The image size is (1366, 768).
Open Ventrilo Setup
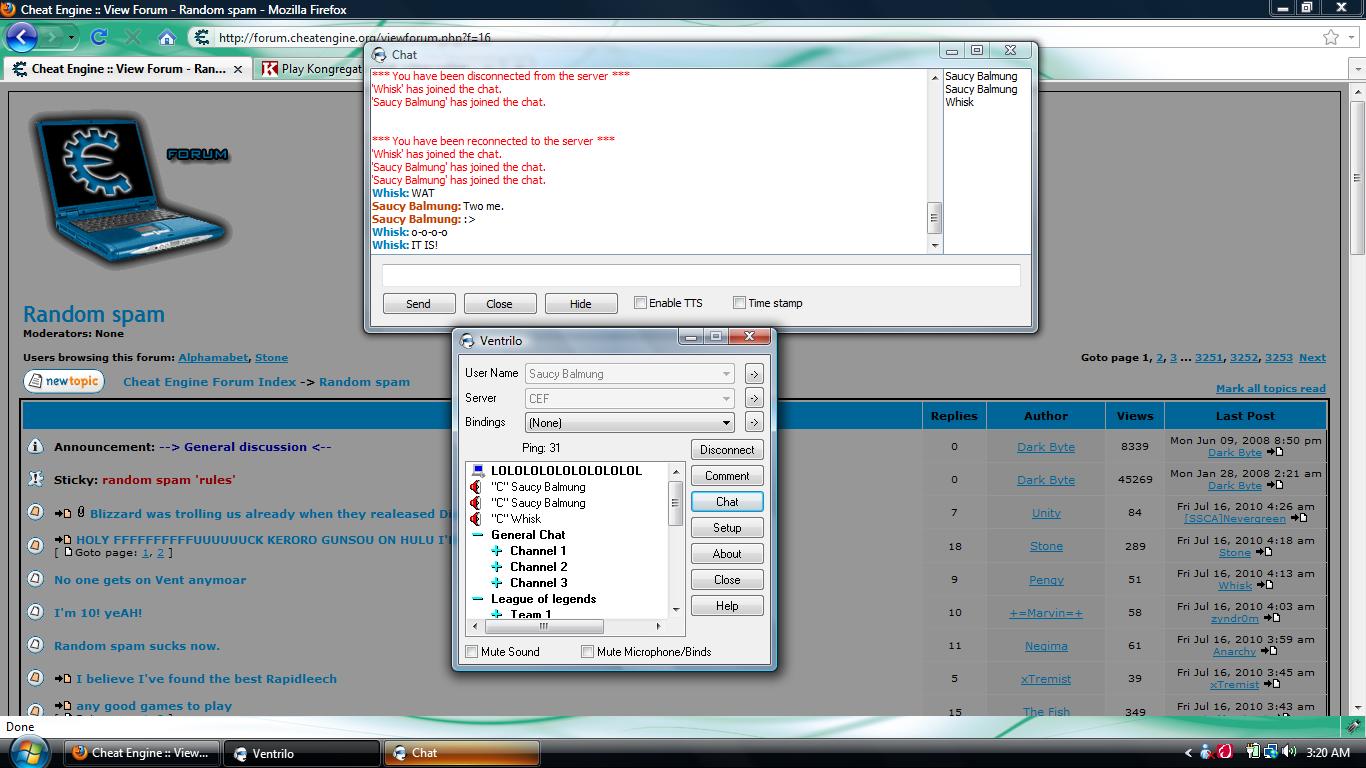point(727,528)
